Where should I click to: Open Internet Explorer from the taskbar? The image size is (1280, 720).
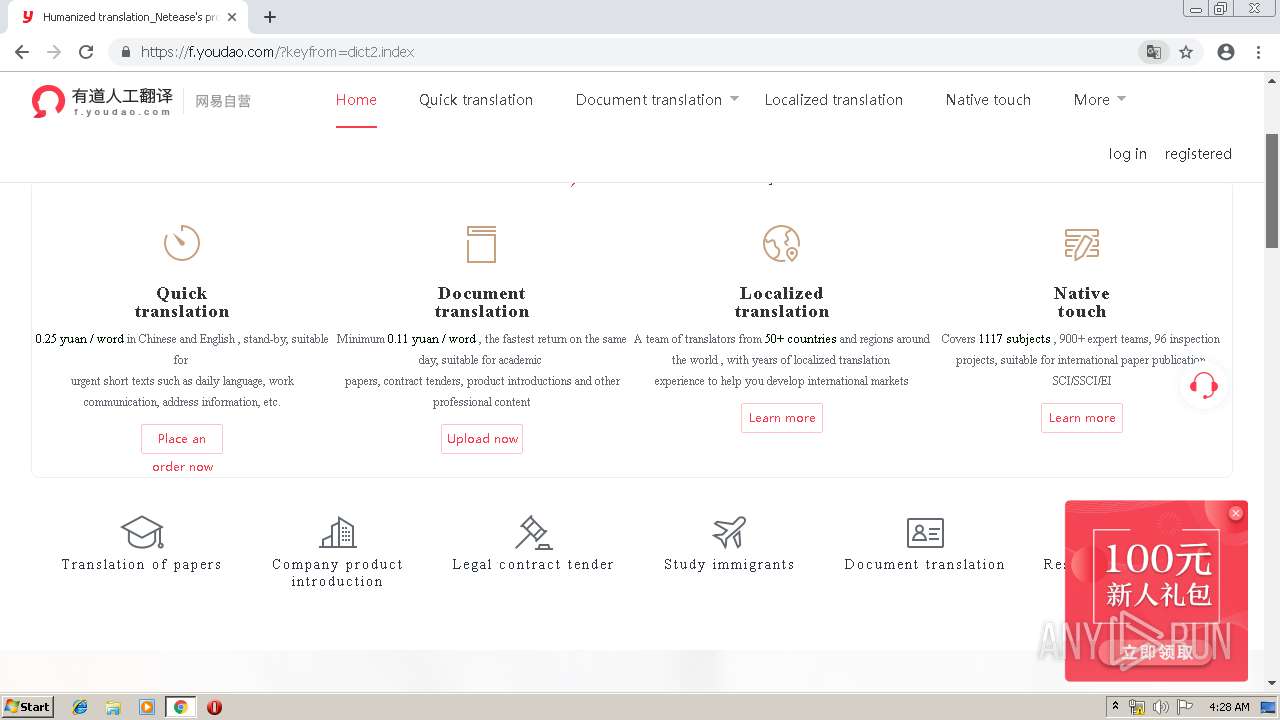(80, 707)
